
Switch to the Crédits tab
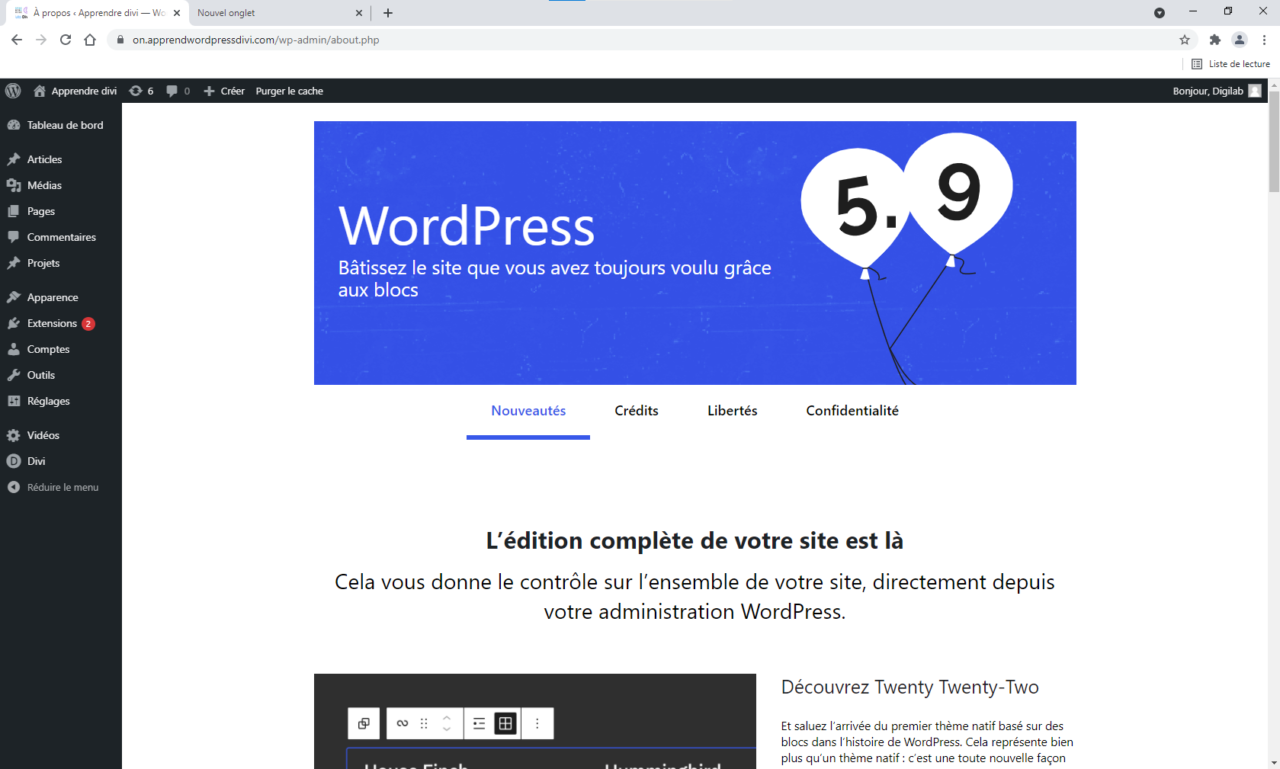(636, 411)
